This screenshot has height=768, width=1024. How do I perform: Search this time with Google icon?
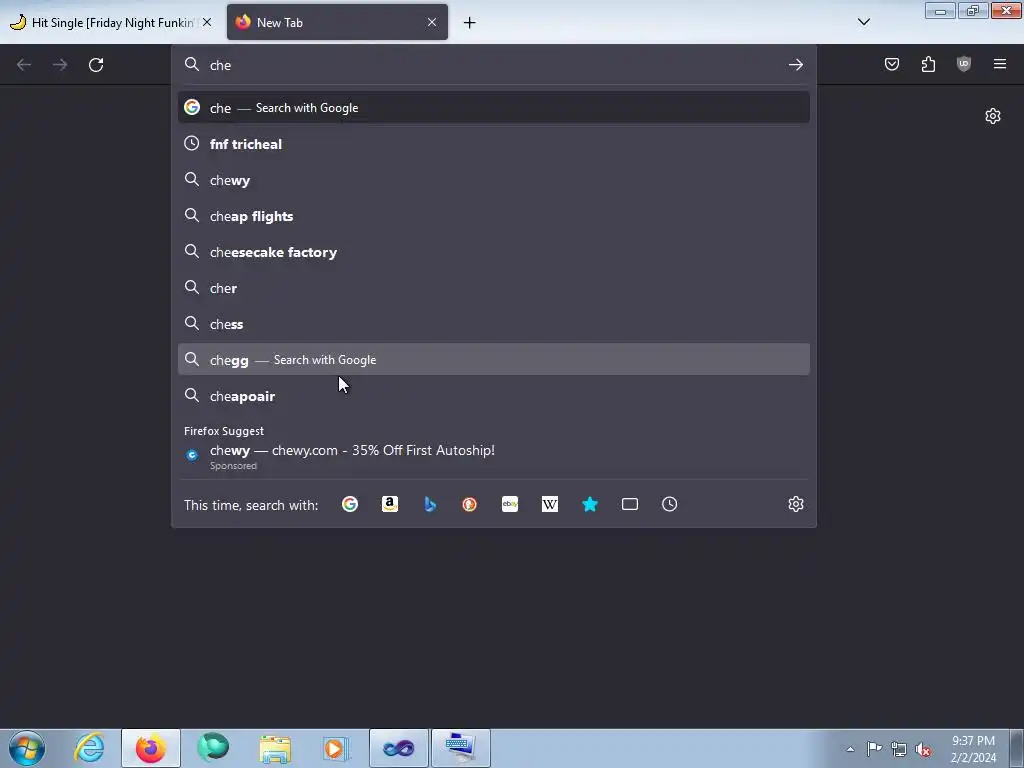350,504
